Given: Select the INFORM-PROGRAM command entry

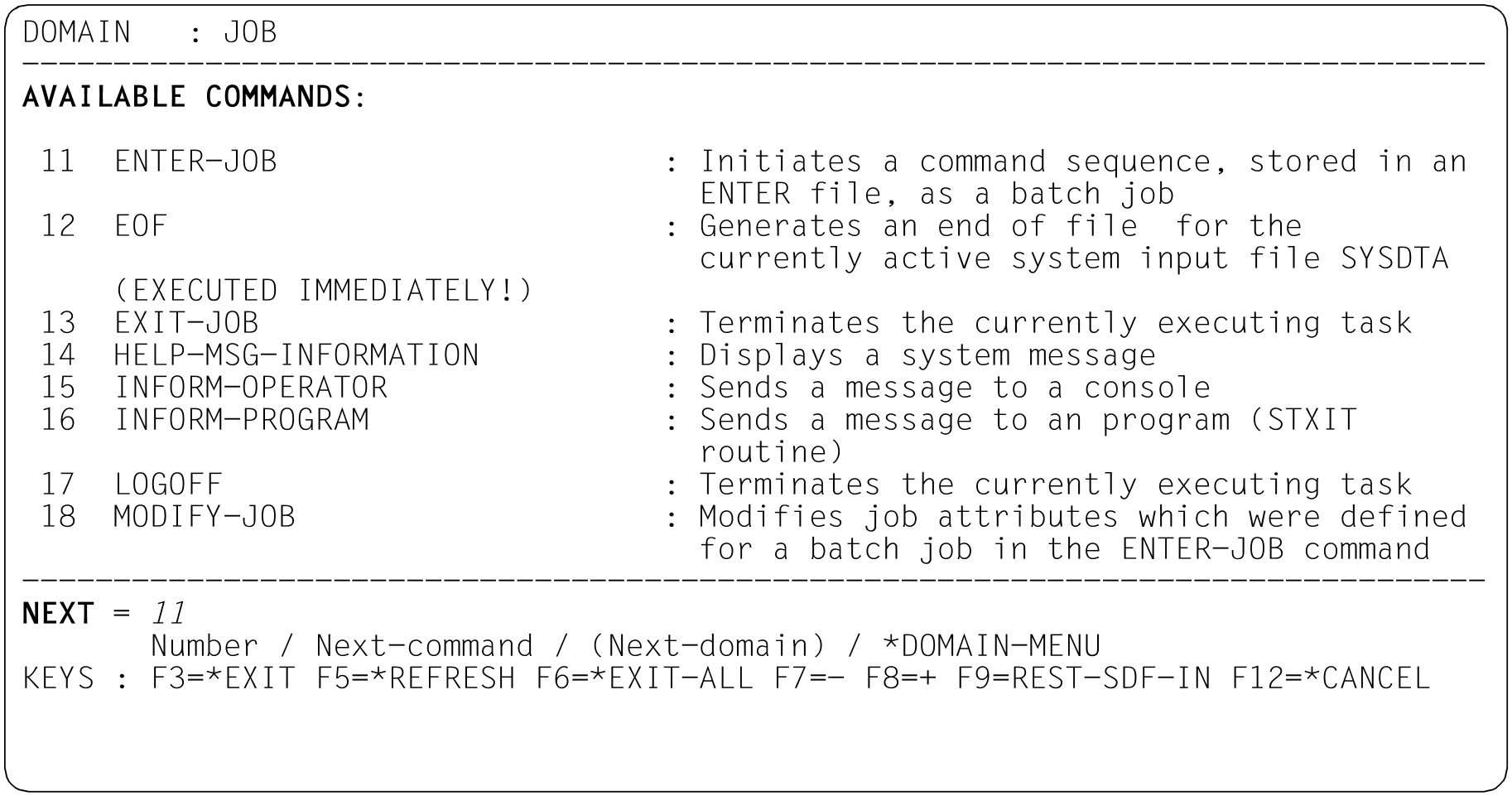Looking at the screenshot, I should point(241,420).
